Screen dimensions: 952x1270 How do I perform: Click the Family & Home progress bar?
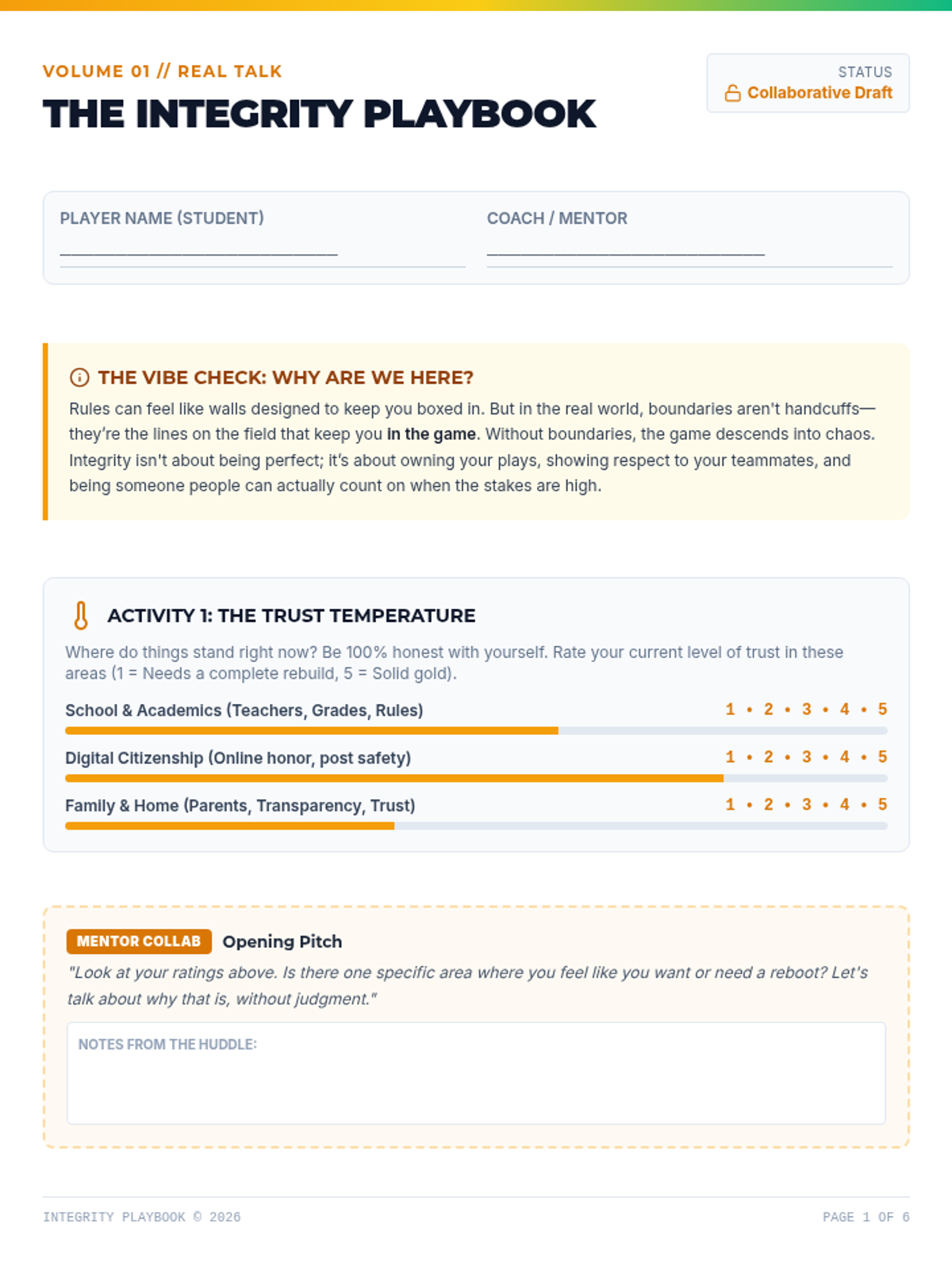coord(476,825)
